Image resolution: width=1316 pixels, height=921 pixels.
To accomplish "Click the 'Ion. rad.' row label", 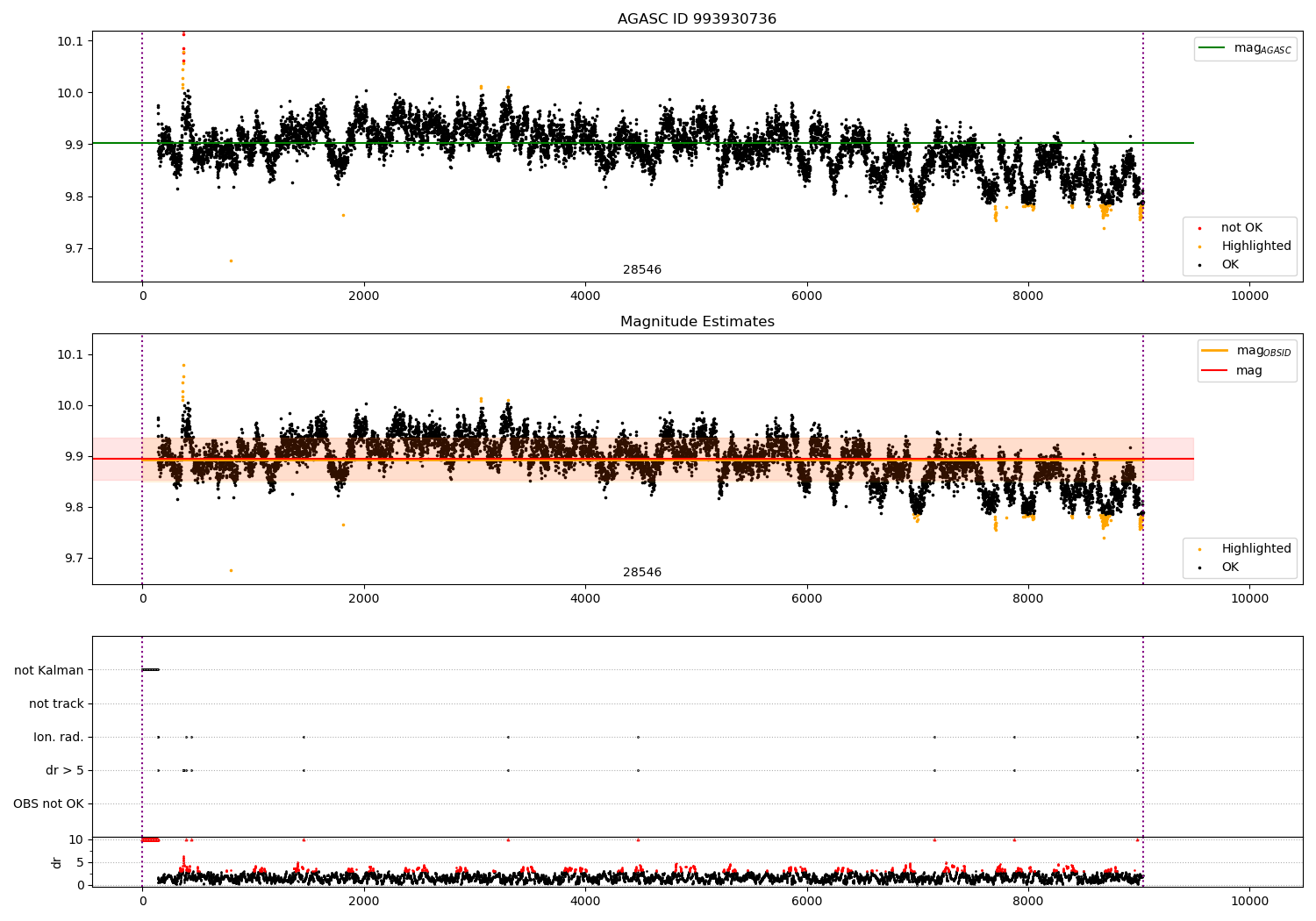I will point(59,737).
